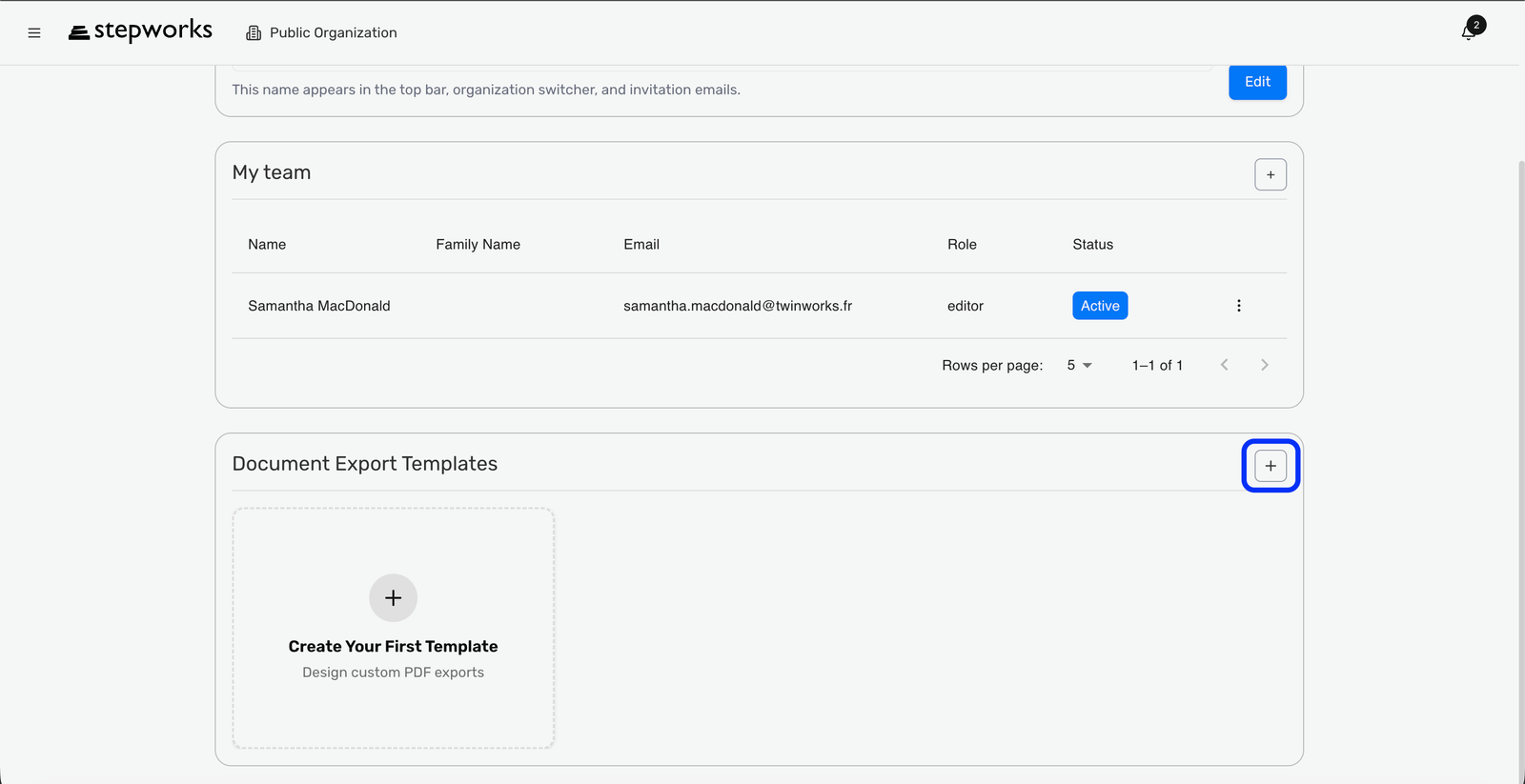Click the Active status badge
The width and height of the screenshot is (1525, 784).
[1100, 306]
